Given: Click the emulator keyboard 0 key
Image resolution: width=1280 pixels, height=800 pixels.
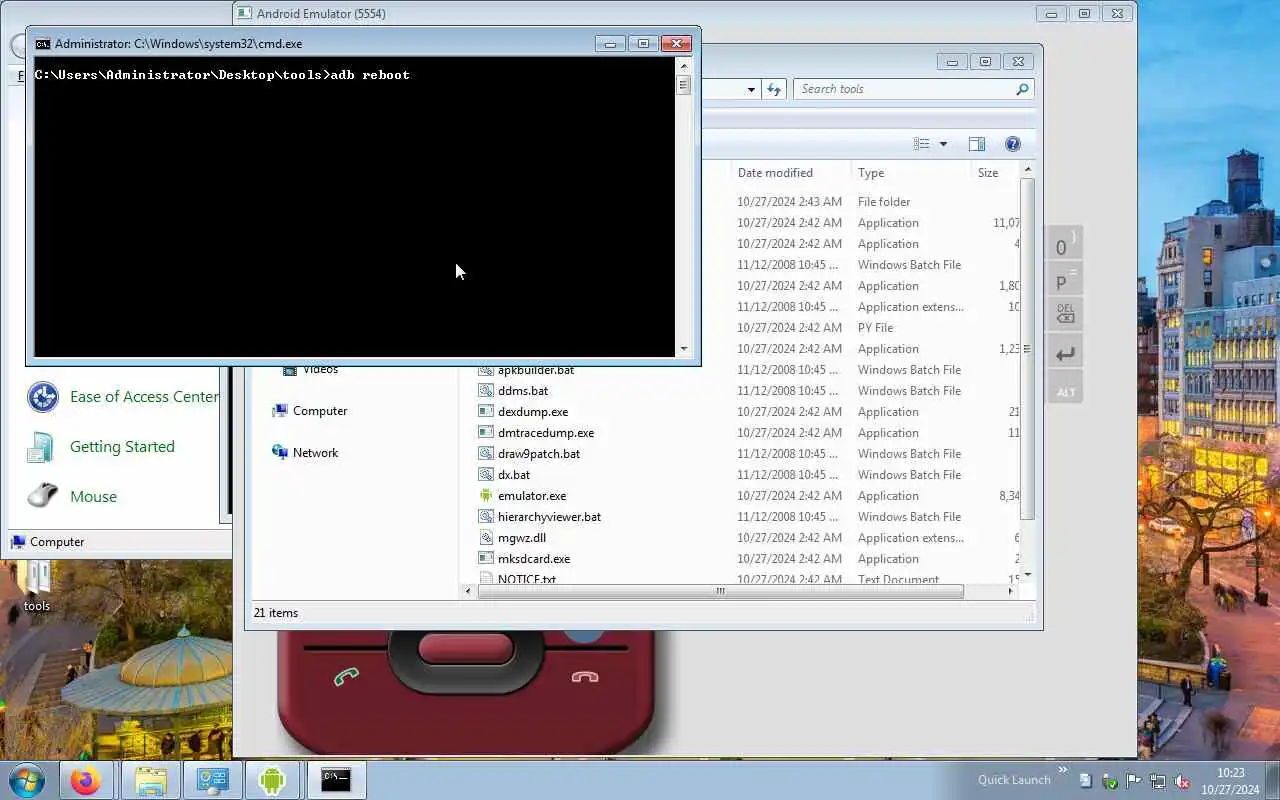Looking at the screenshot, I should pos(1065,245).
